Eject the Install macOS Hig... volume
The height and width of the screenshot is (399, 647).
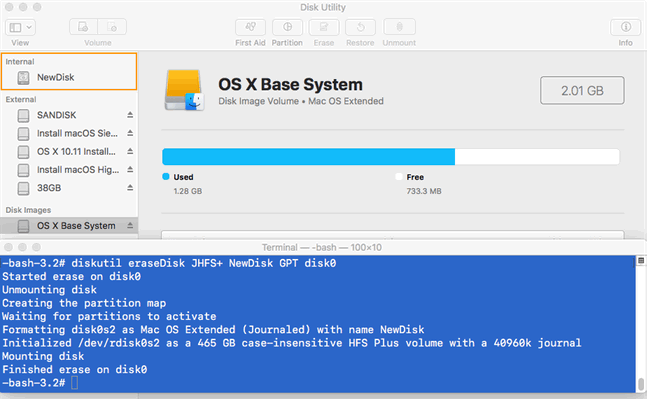coord(130,169)
